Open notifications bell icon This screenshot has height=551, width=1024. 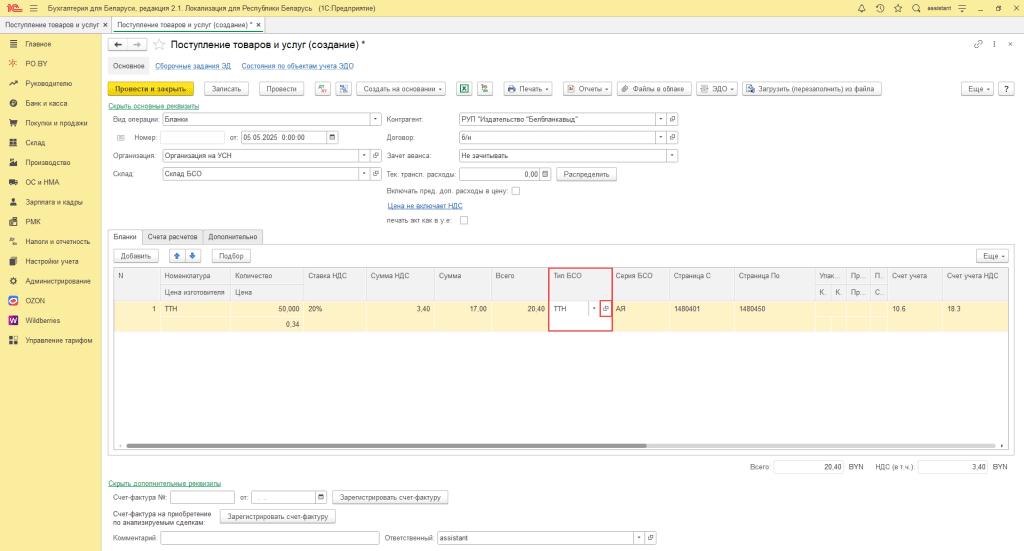861,8
